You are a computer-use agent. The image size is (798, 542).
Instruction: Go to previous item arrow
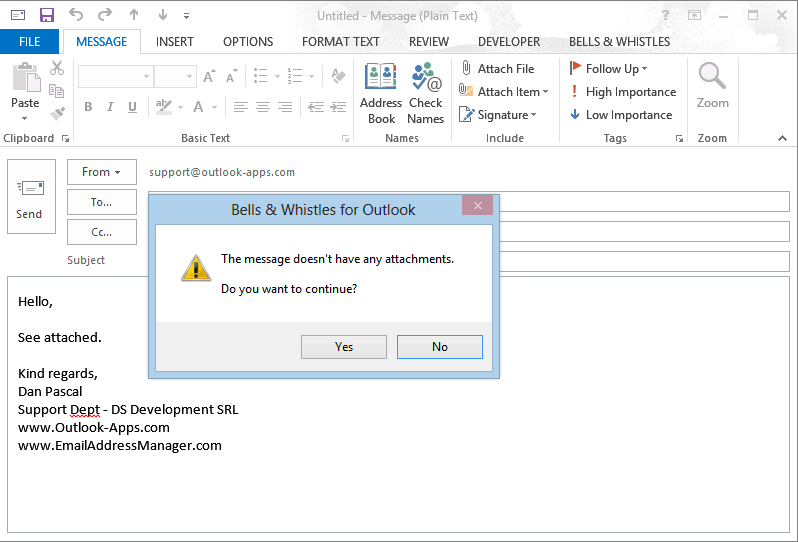click(x=134, y=15)
